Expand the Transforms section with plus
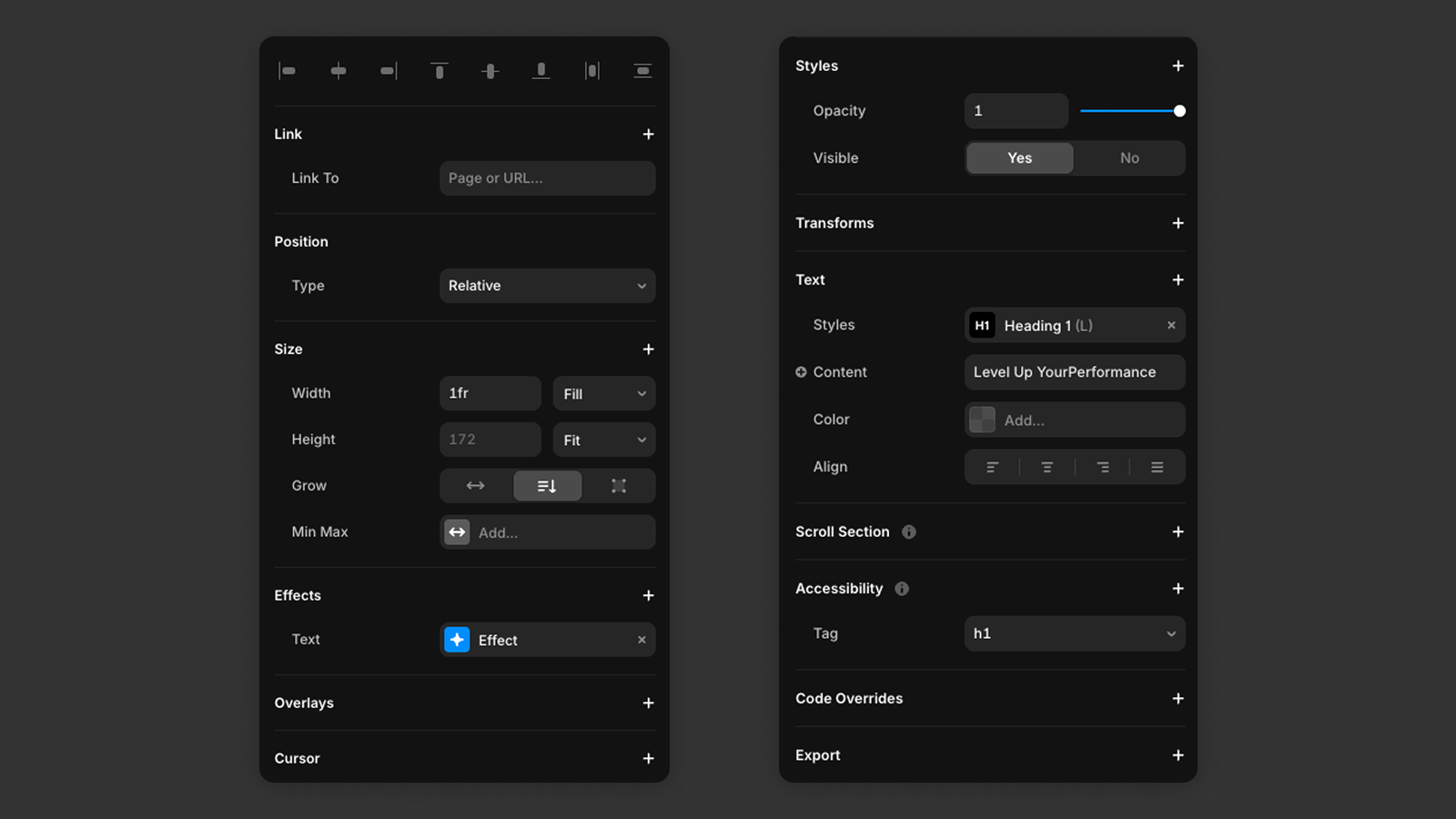The height and width of the screenshot is (819, 1456). 1178,223
